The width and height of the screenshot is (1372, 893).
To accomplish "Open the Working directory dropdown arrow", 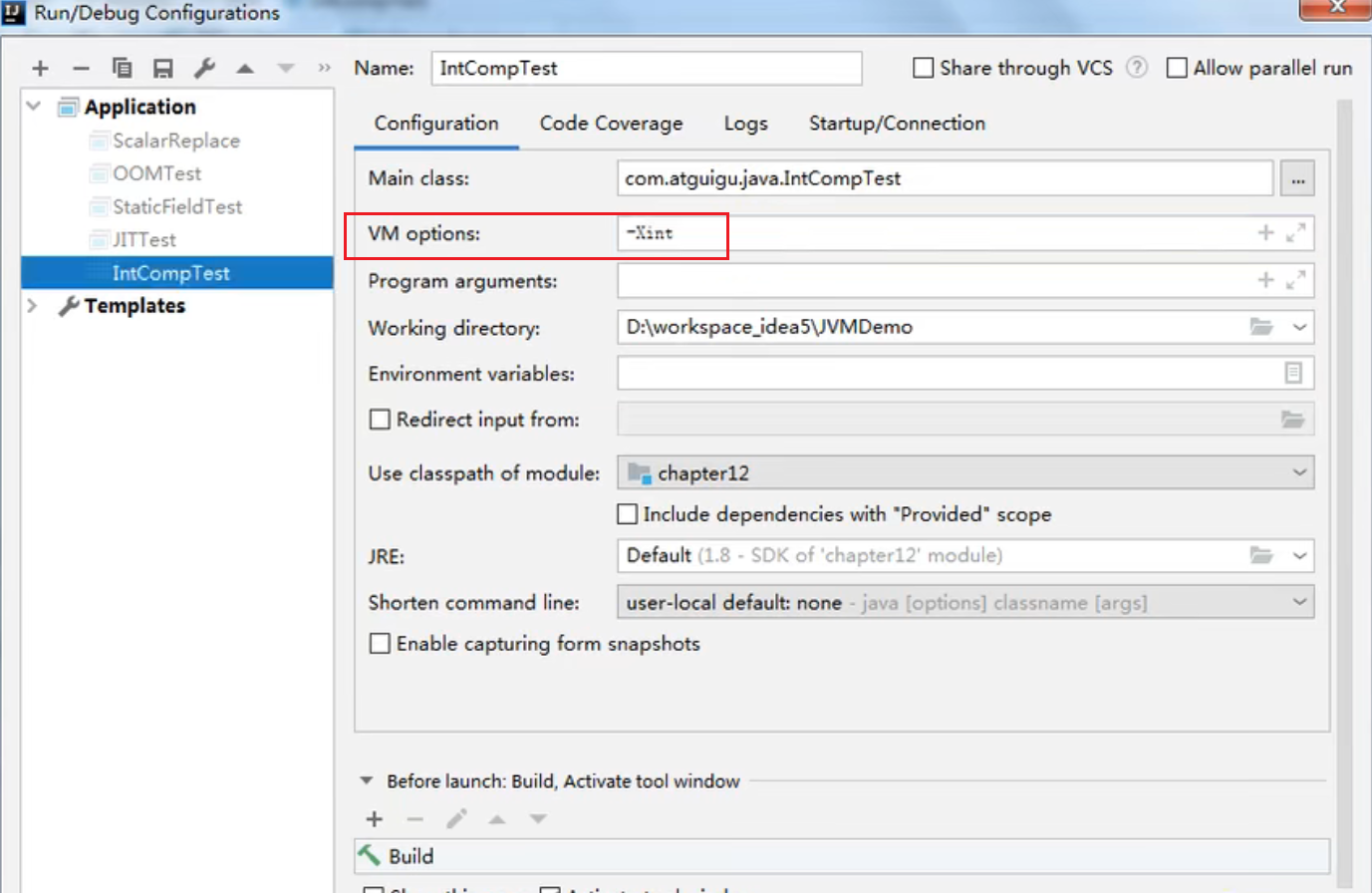I will point(1299,327).
